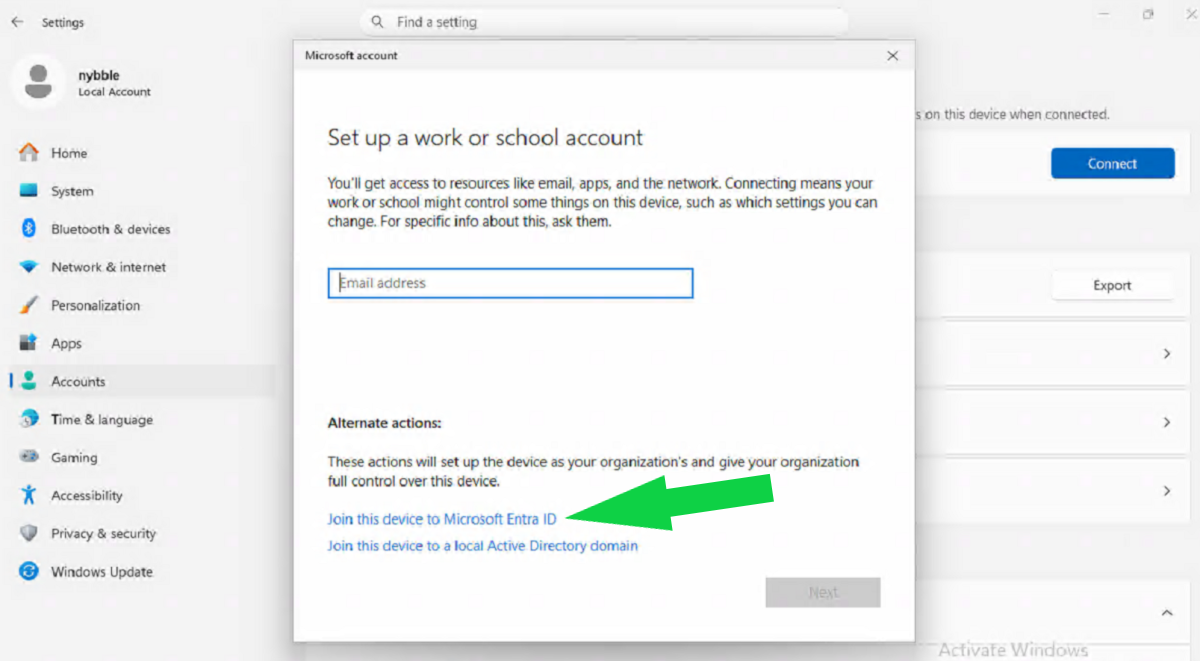
Task: Expand the second row chevron on the right
Action: 1166,421
